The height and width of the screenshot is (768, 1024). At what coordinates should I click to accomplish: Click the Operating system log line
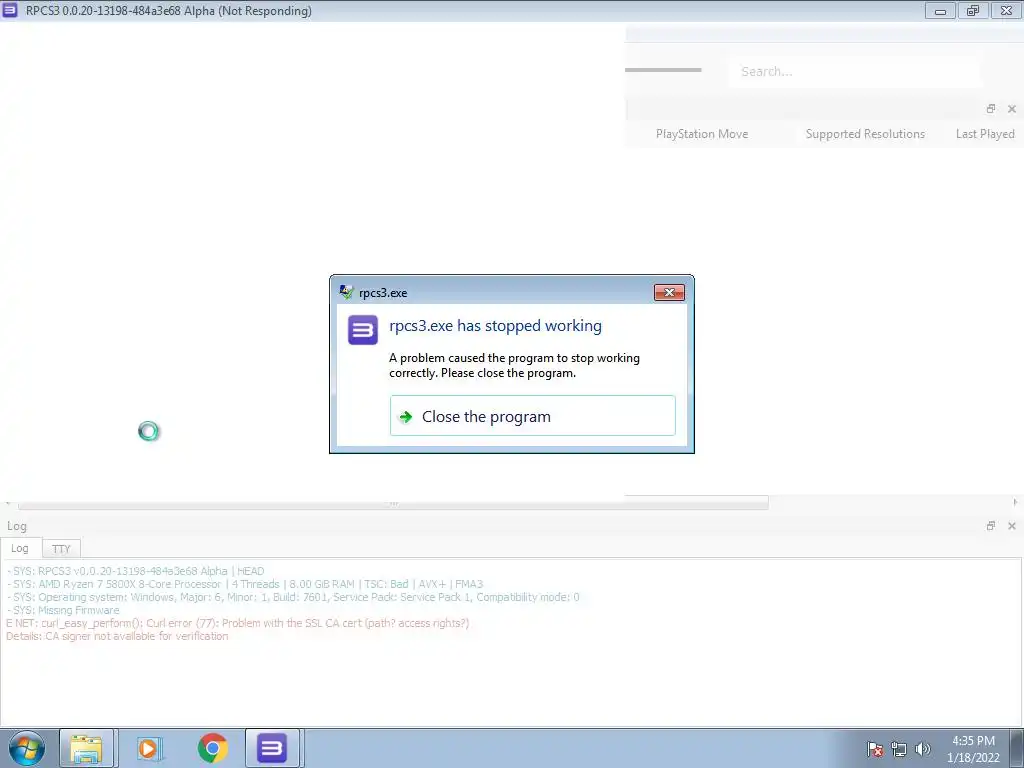293,597
